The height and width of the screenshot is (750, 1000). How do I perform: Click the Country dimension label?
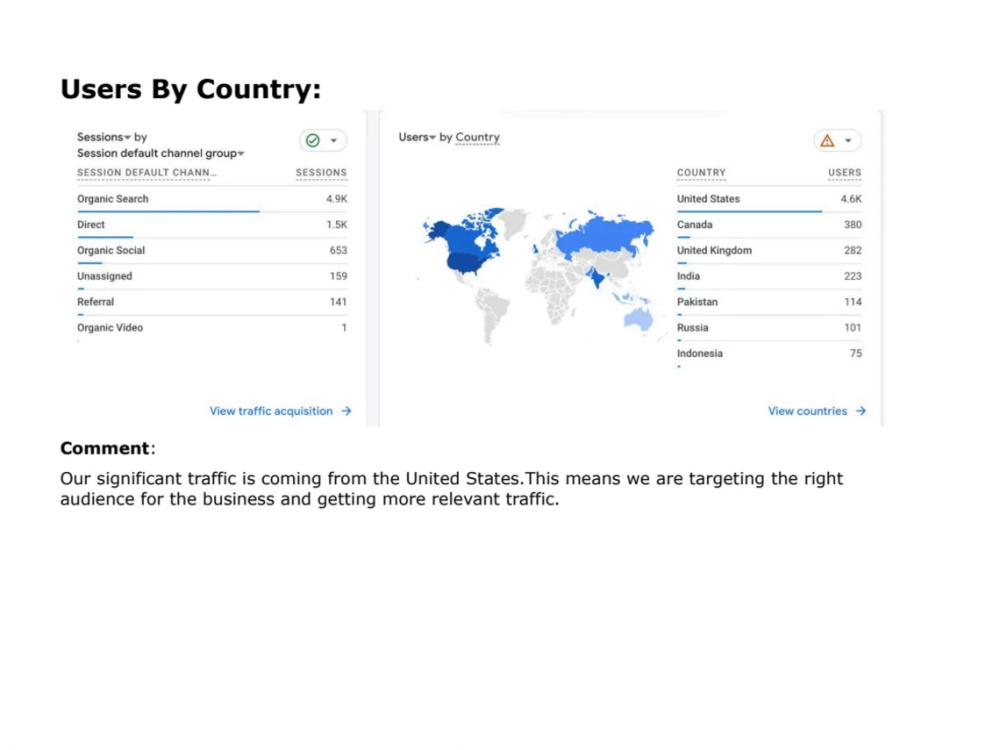(x=478, y=138)
